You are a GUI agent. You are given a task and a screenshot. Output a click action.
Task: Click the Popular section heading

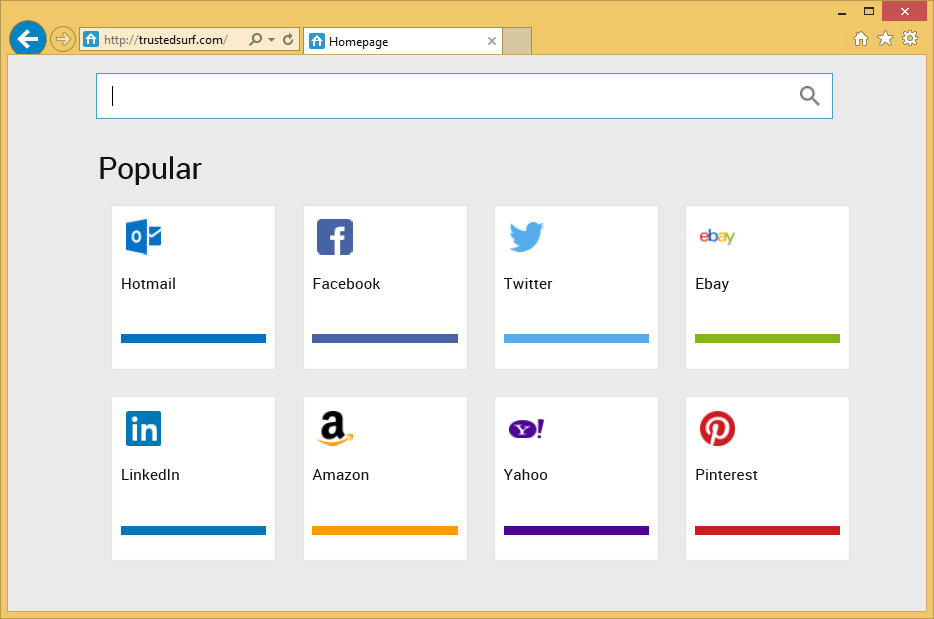click(x=150, y=169)
